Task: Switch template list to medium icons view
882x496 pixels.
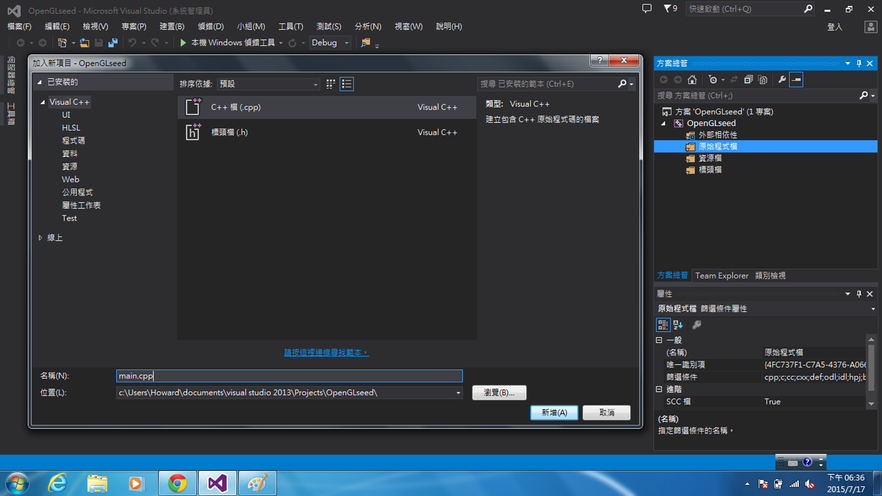Action: (331, 84)
